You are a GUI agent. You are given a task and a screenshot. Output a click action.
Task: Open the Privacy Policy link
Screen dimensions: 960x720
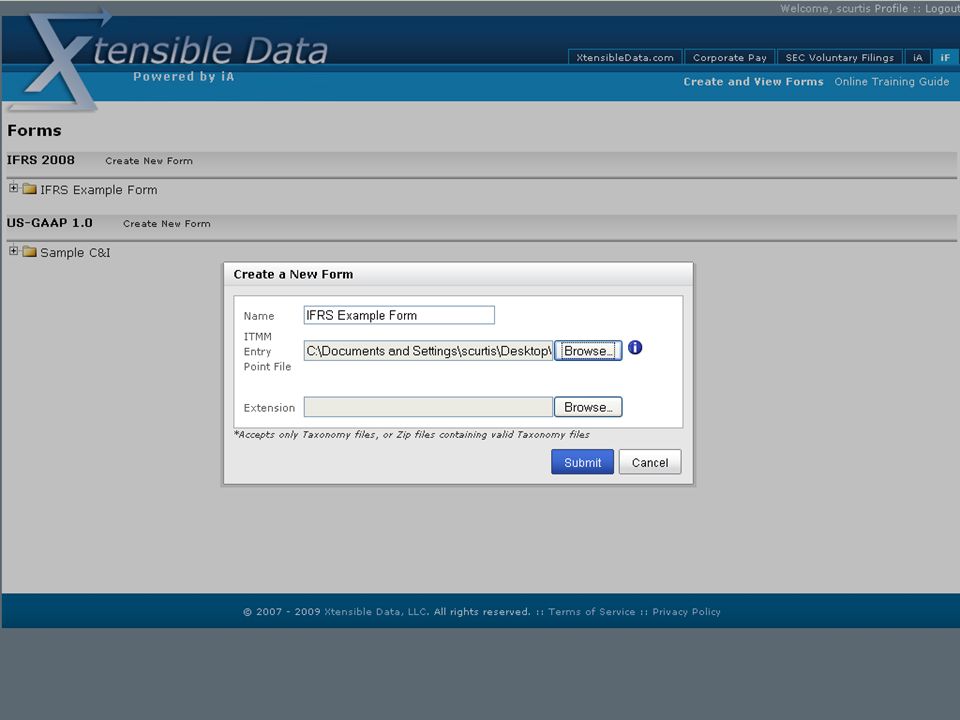(x=686, y=612)
